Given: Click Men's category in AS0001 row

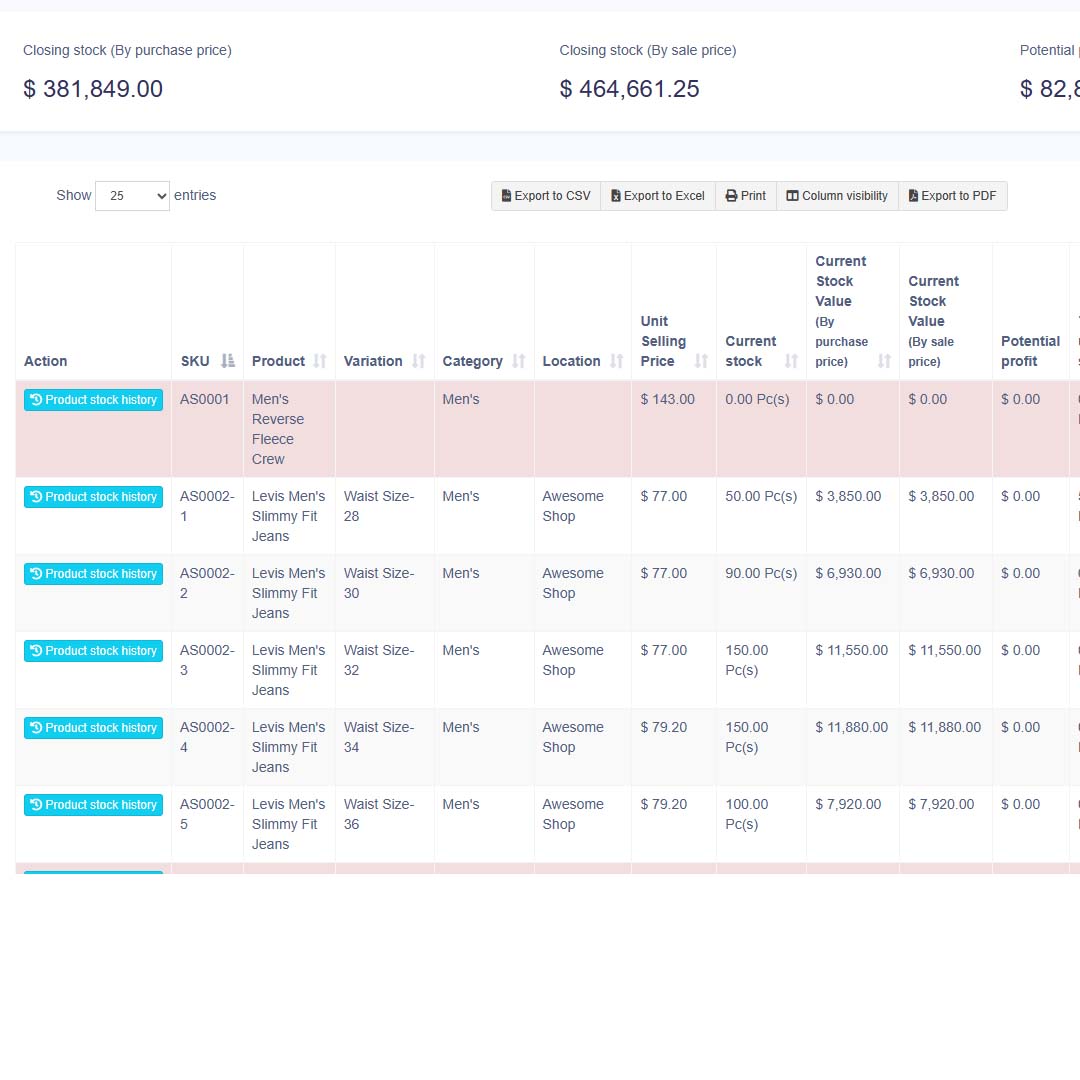Looking at the screenshot, I should (x=461, y=399).
